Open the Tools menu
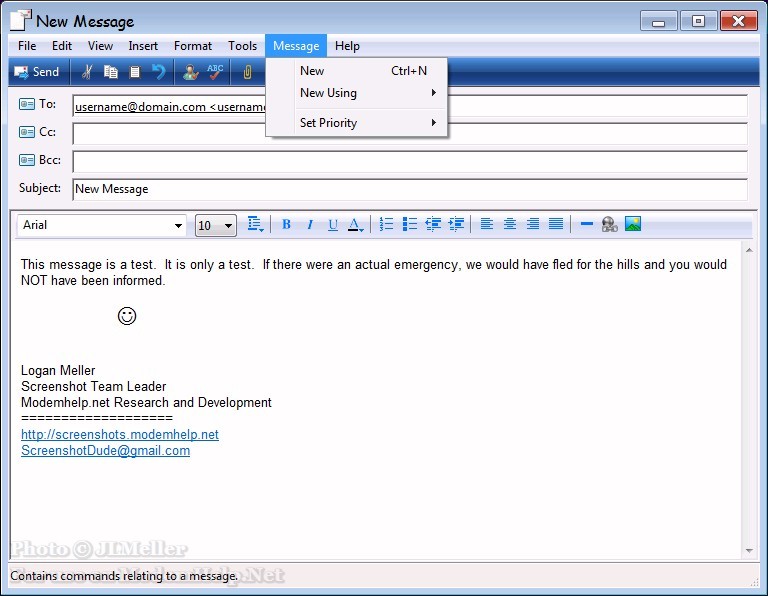Viewport: 768px width, 596px height. pyautogui.click(x=242, y=46)
